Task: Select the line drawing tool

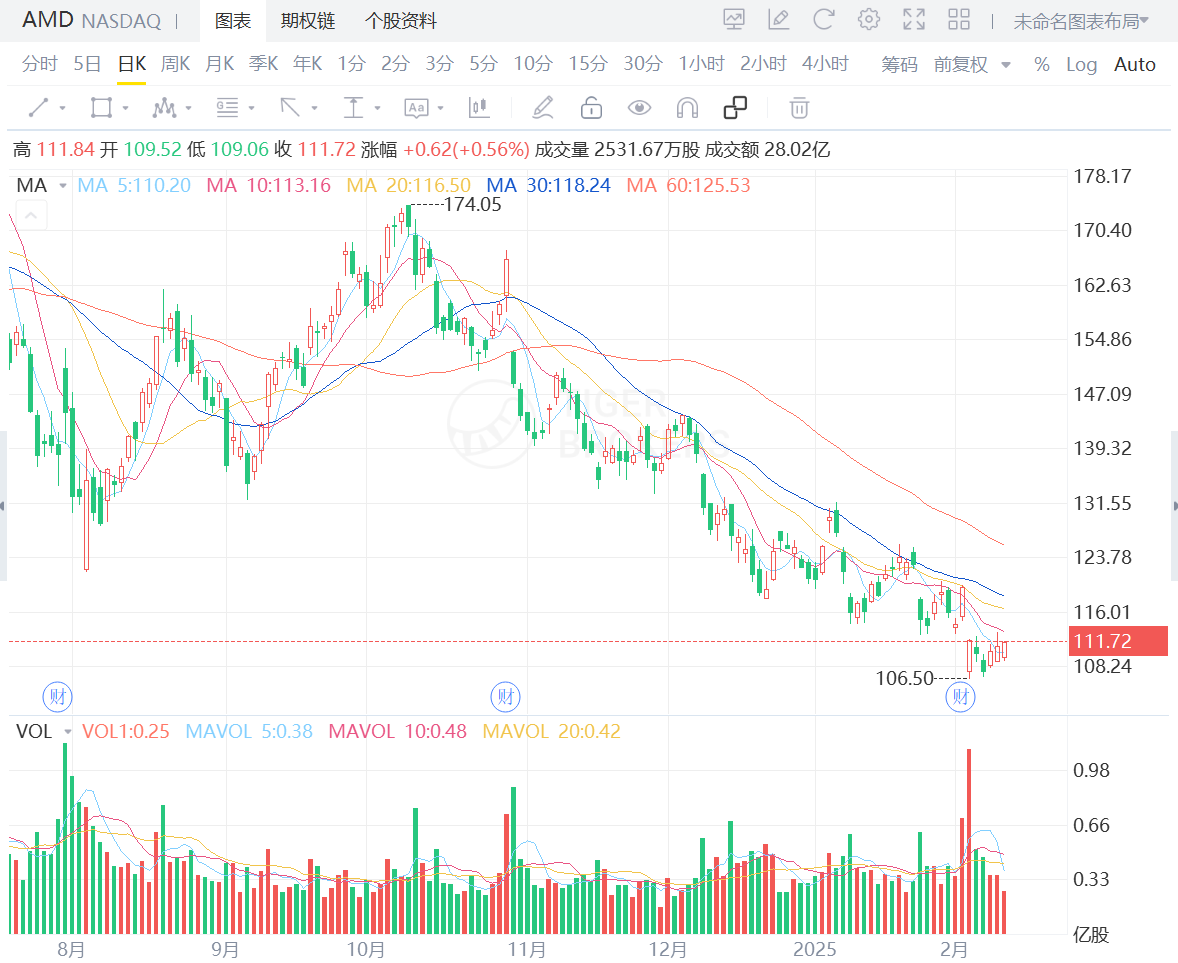Action: tap(38, 108)
